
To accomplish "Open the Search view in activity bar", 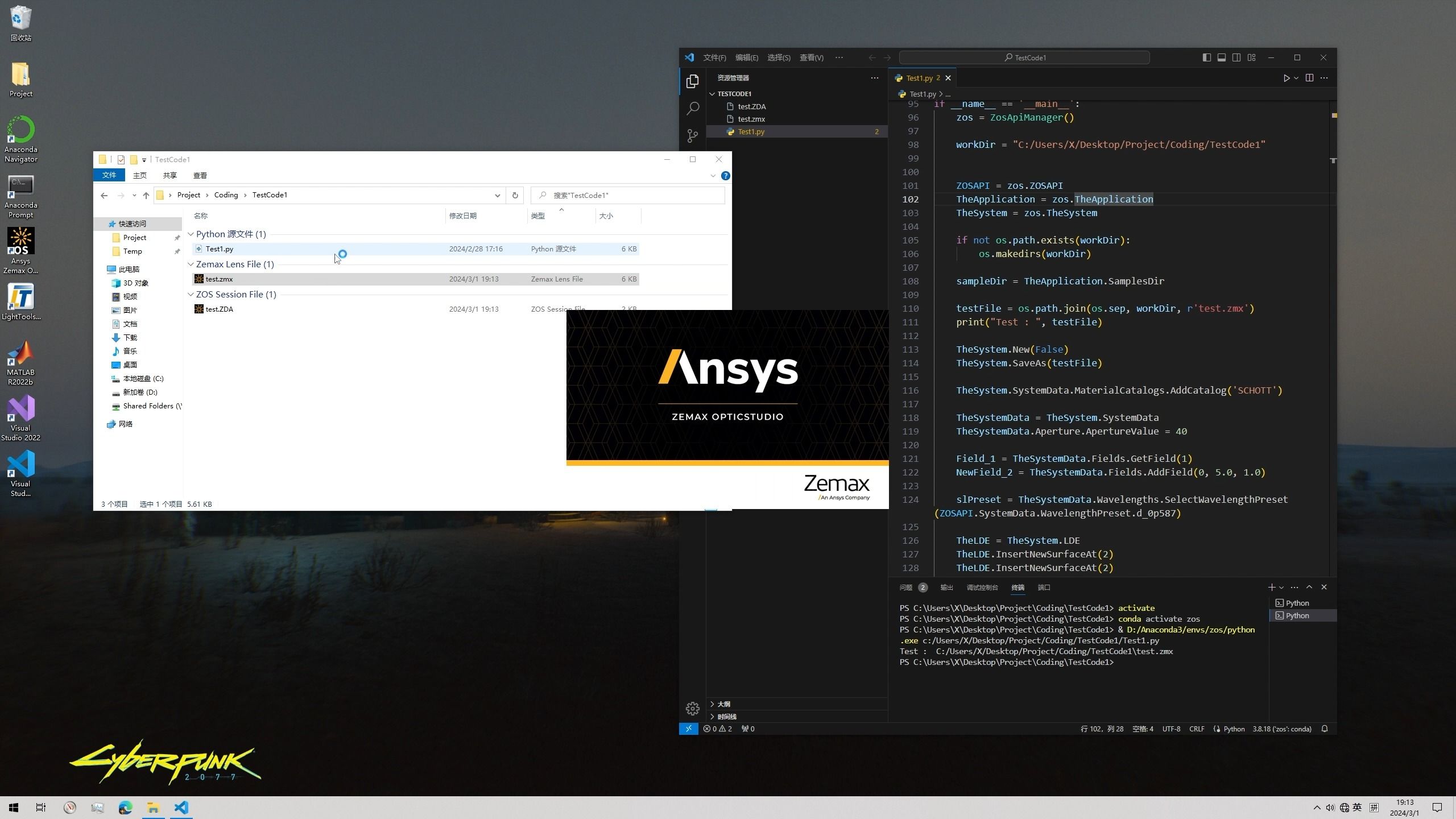I will (692, 108).
